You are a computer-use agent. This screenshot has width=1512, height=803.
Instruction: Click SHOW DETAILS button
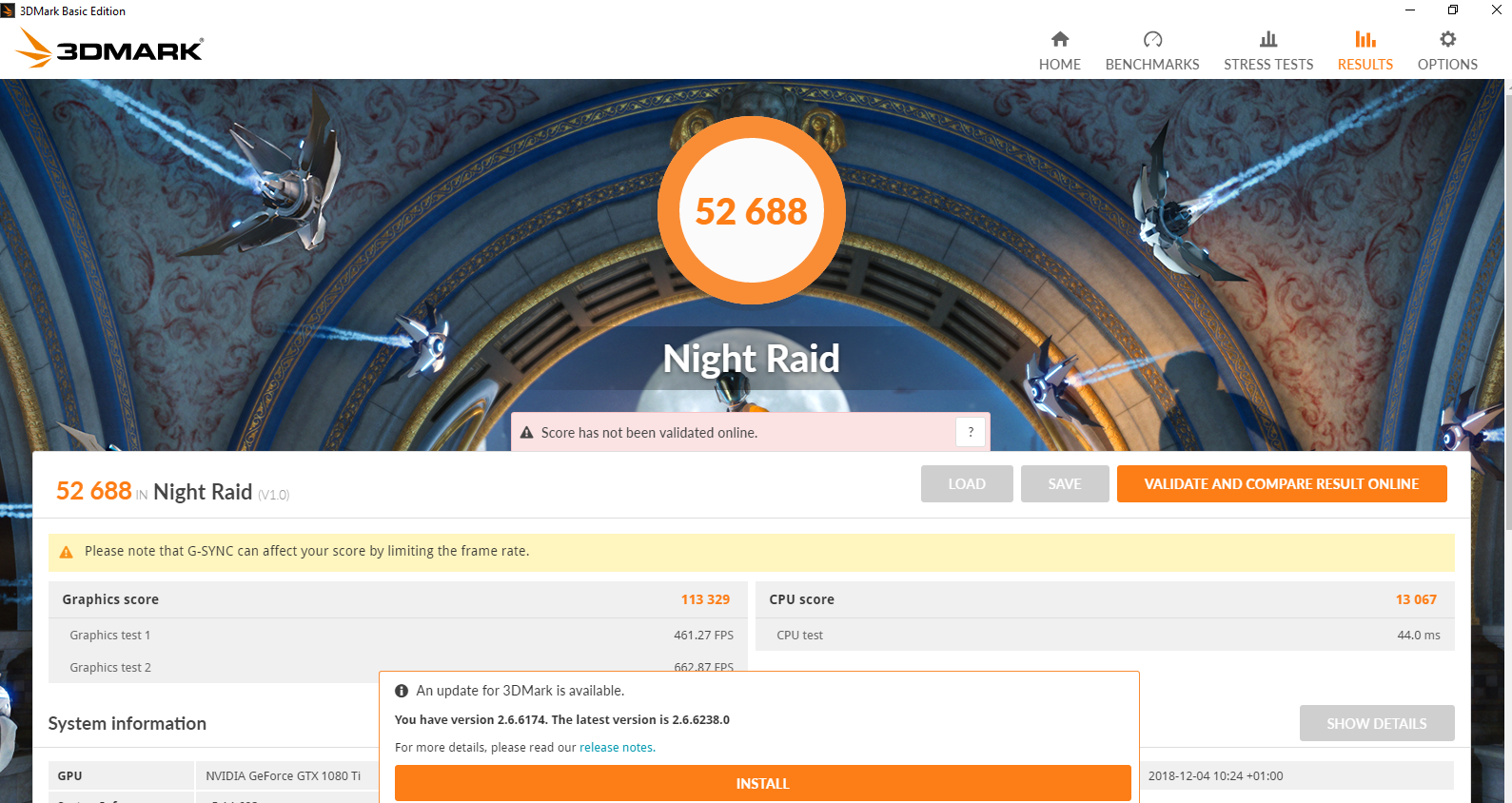[1377, 723]
